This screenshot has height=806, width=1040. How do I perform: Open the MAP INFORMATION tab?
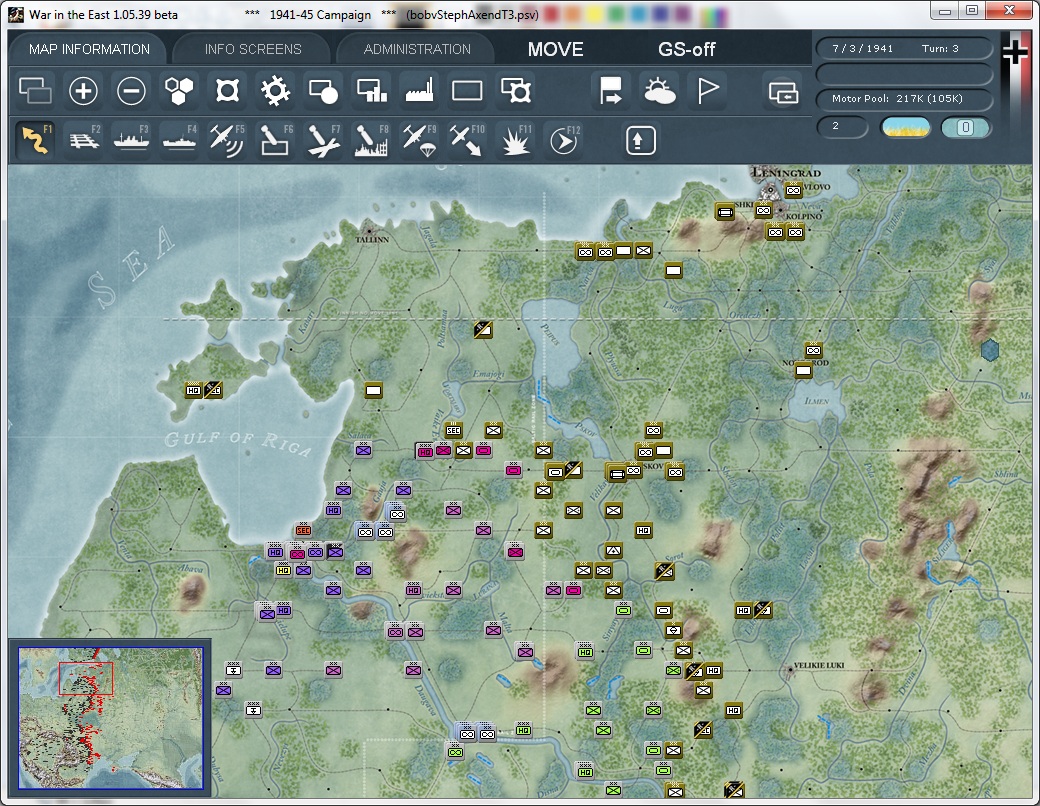89,49
